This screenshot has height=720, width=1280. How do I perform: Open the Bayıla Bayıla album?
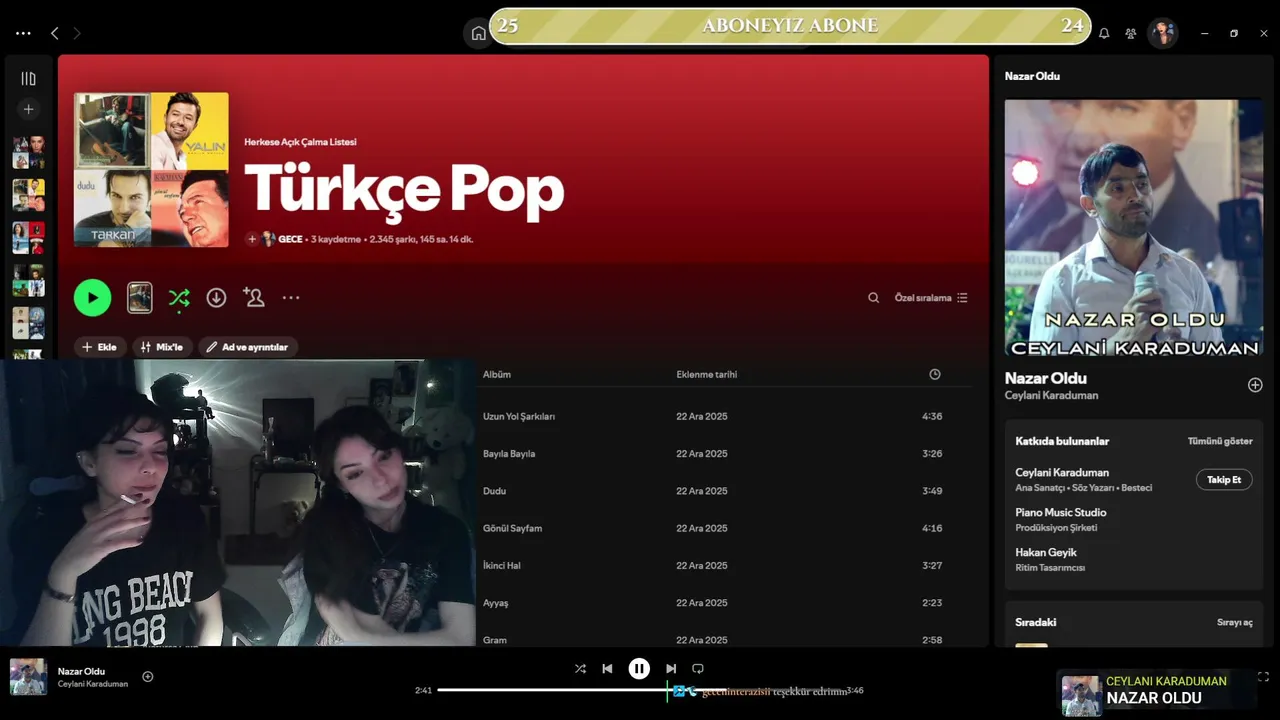pos(508,453)
